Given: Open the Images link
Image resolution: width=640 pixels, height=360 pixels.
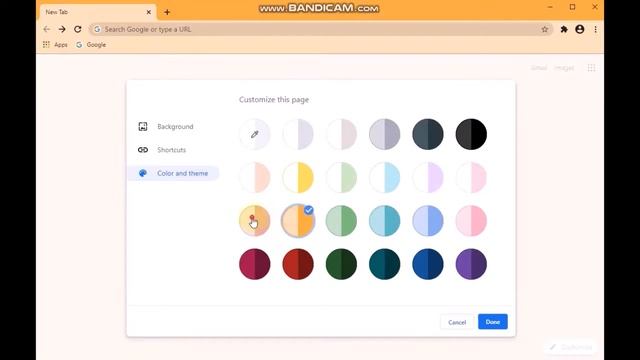Looking at the screenshot, I should tap(564, 68).
